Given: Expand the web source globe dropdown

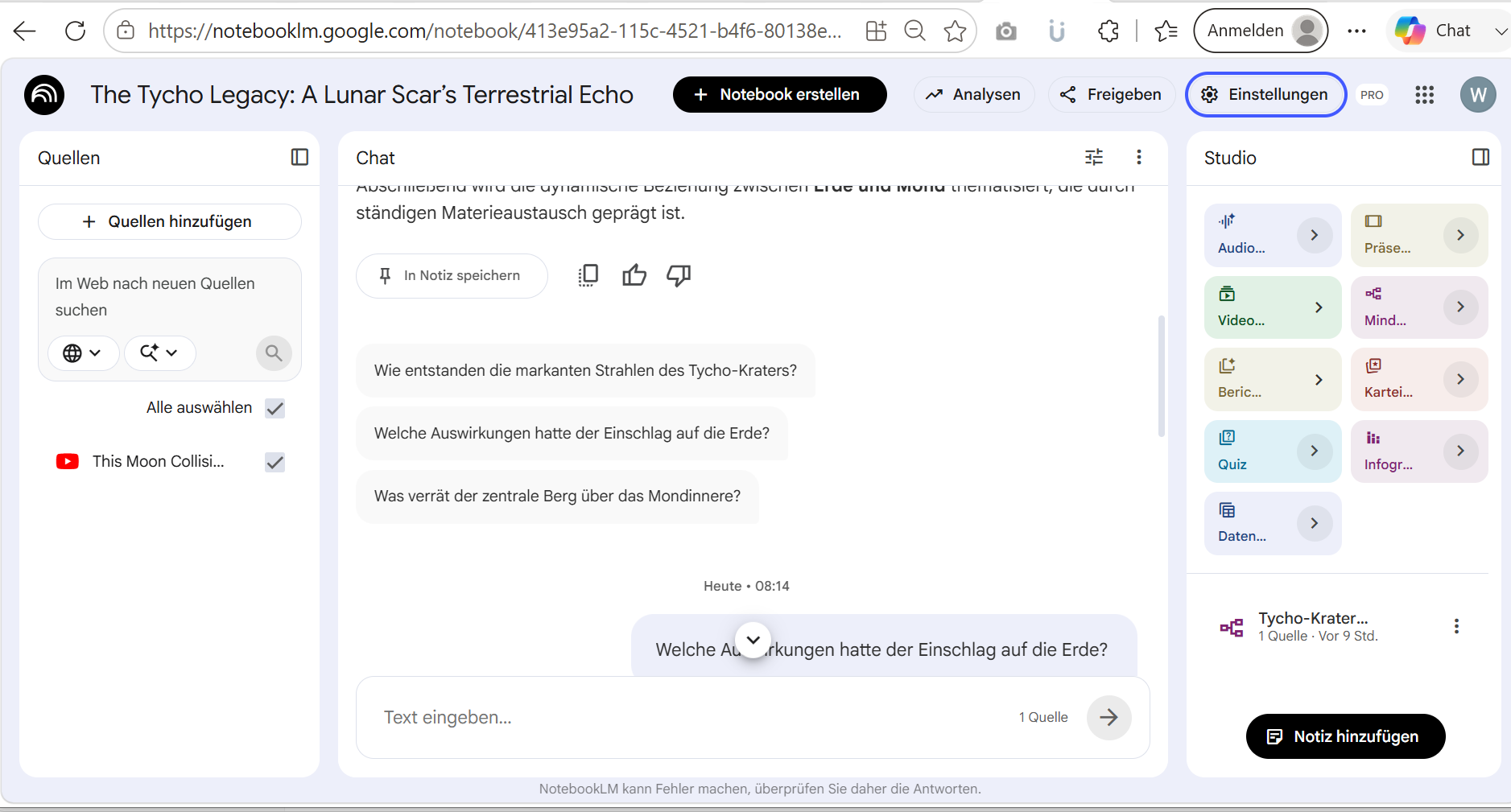Looking at the screenshot, I should click(83, 352).
